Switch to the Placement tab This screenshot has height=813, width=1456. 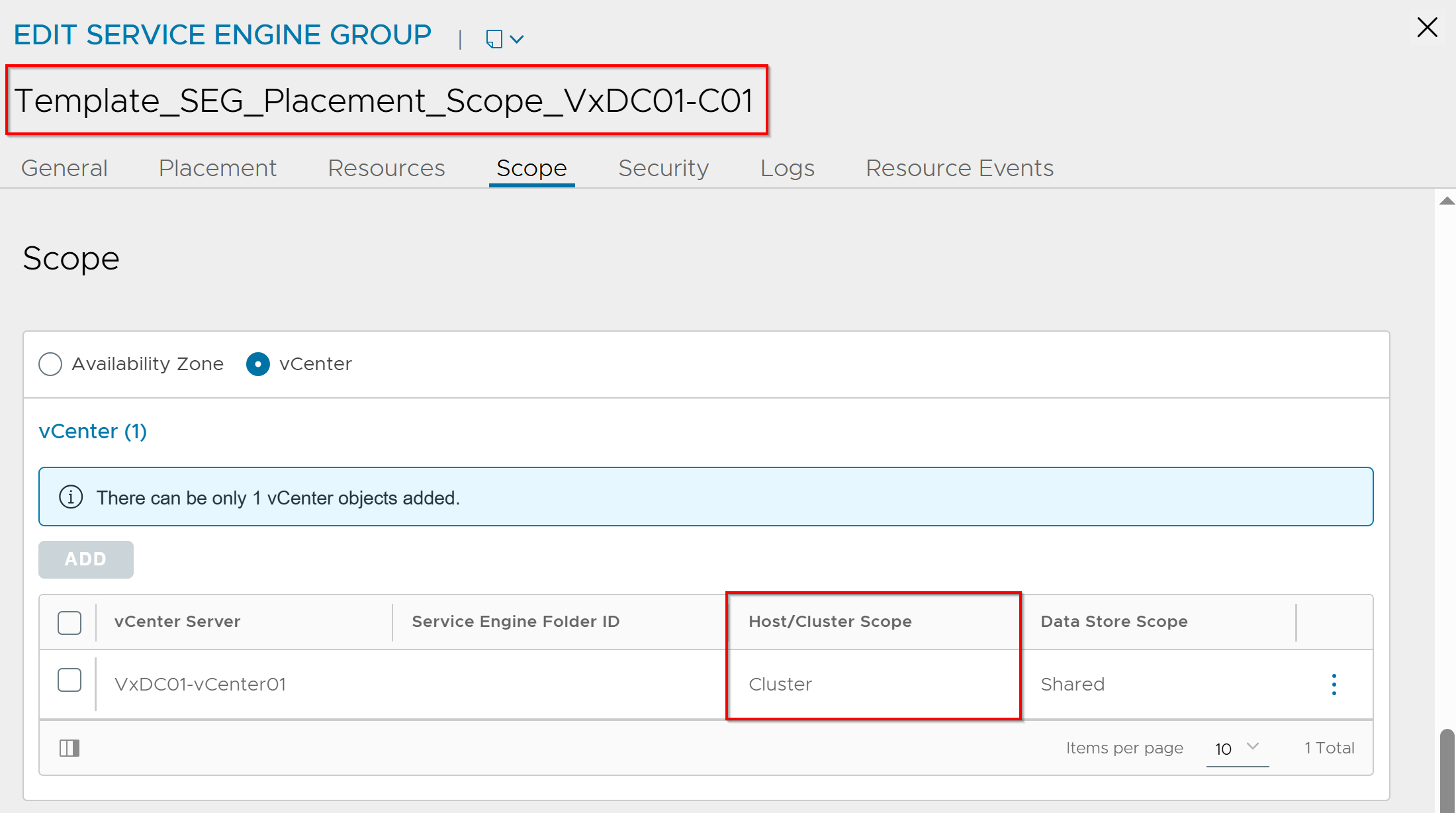(218, 168)
